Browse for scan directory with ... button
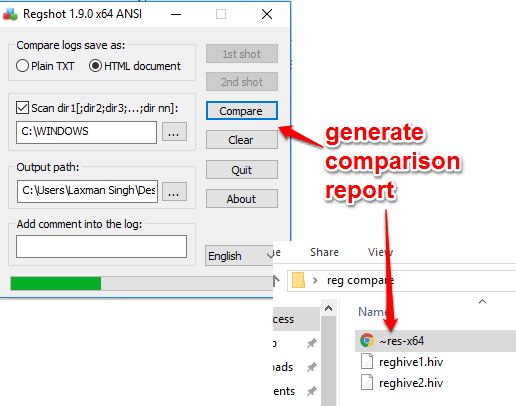 pos(174,132)
